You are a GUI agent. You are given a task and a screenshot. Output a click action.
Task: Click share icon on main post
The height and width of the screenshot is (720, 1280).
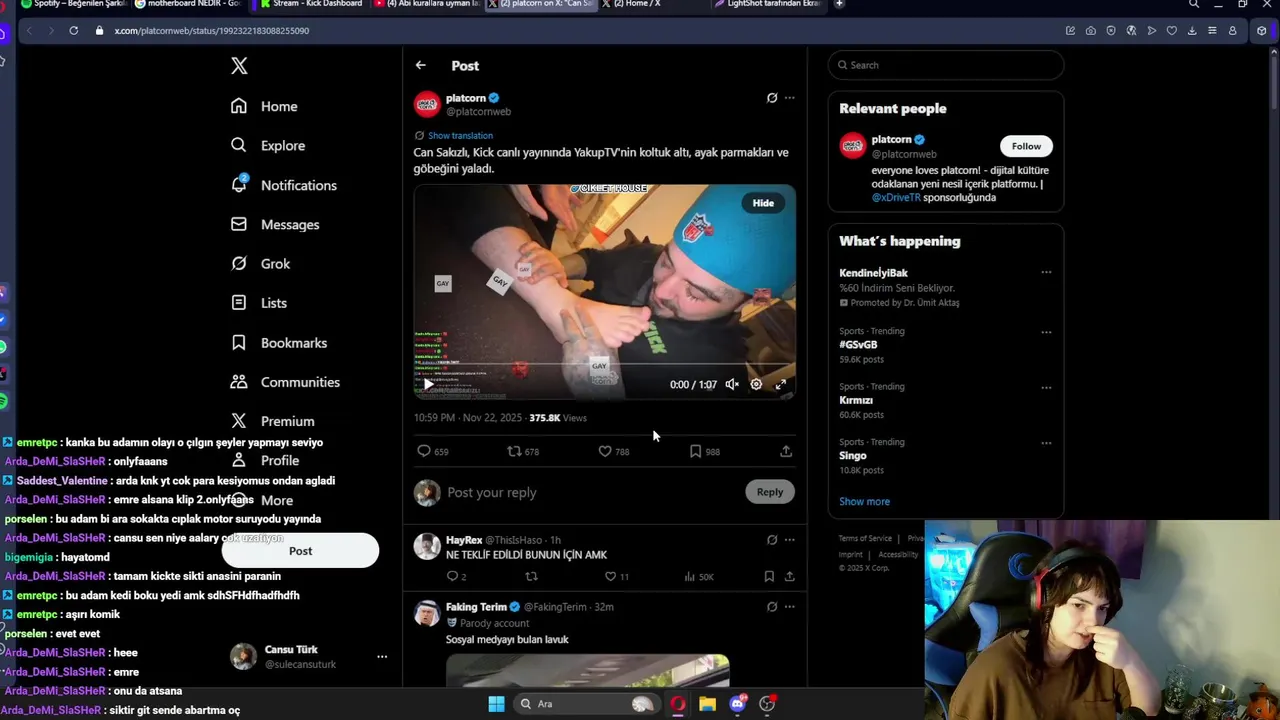786,451
